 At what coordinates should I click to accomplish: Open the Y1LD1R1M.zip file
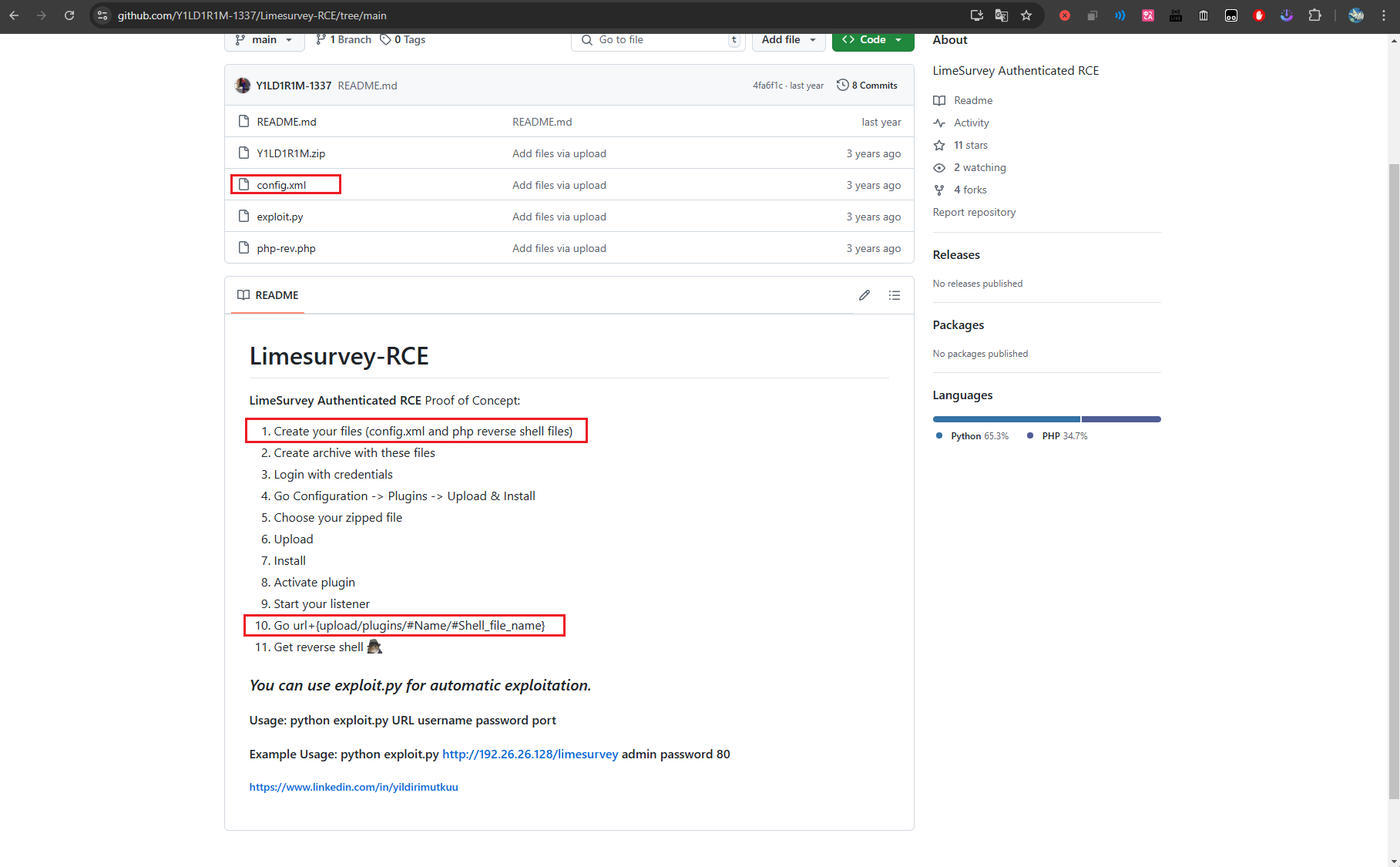point(290,153)
